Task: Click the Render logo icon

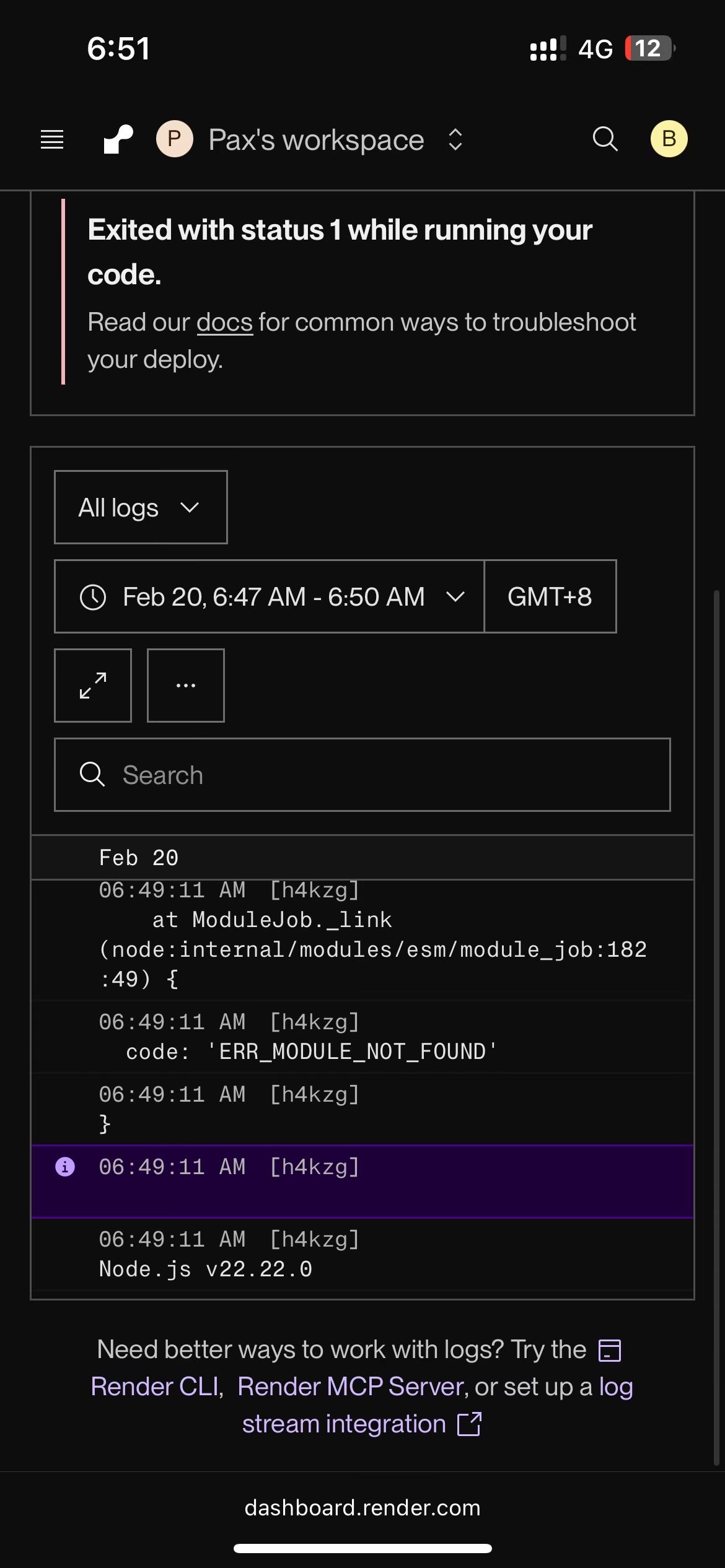Action: click(x=118, y=139)
